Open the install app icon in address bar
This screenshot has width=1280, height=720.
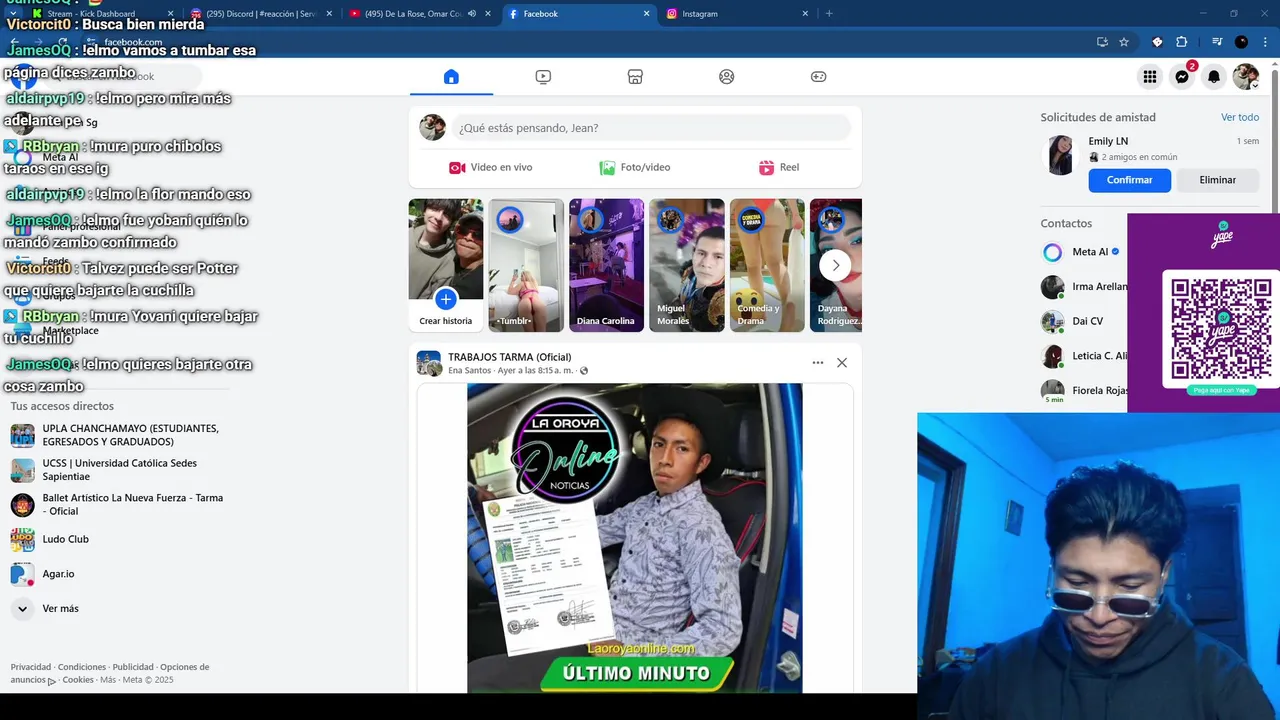(x=1102, y=42)
